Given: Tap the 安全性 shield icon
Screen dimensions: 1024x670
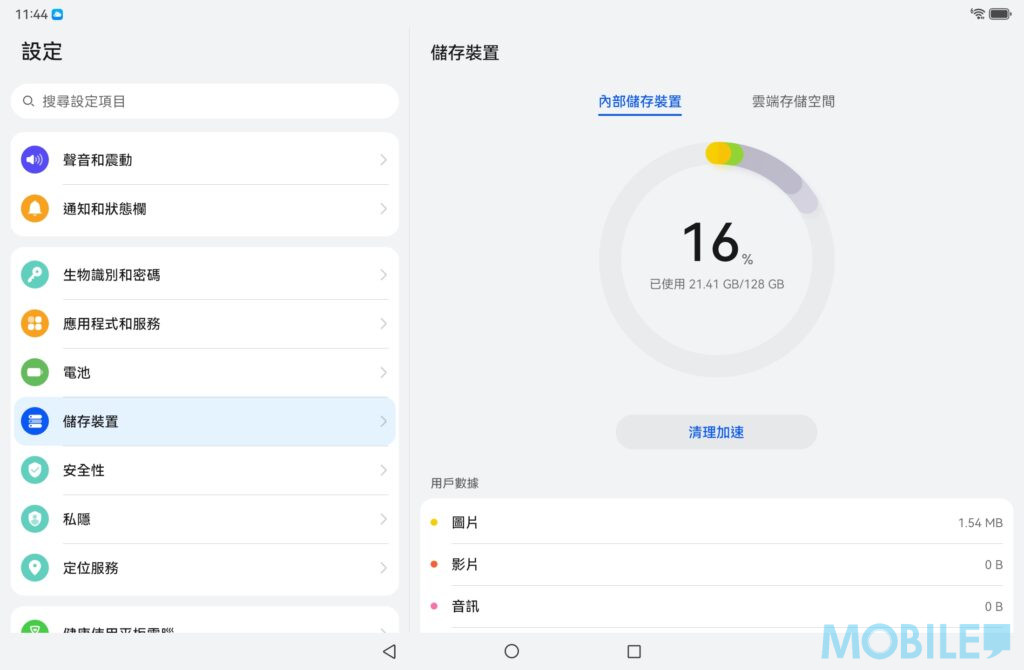Looking at the screenshot, I should click(x=35, y=470).
